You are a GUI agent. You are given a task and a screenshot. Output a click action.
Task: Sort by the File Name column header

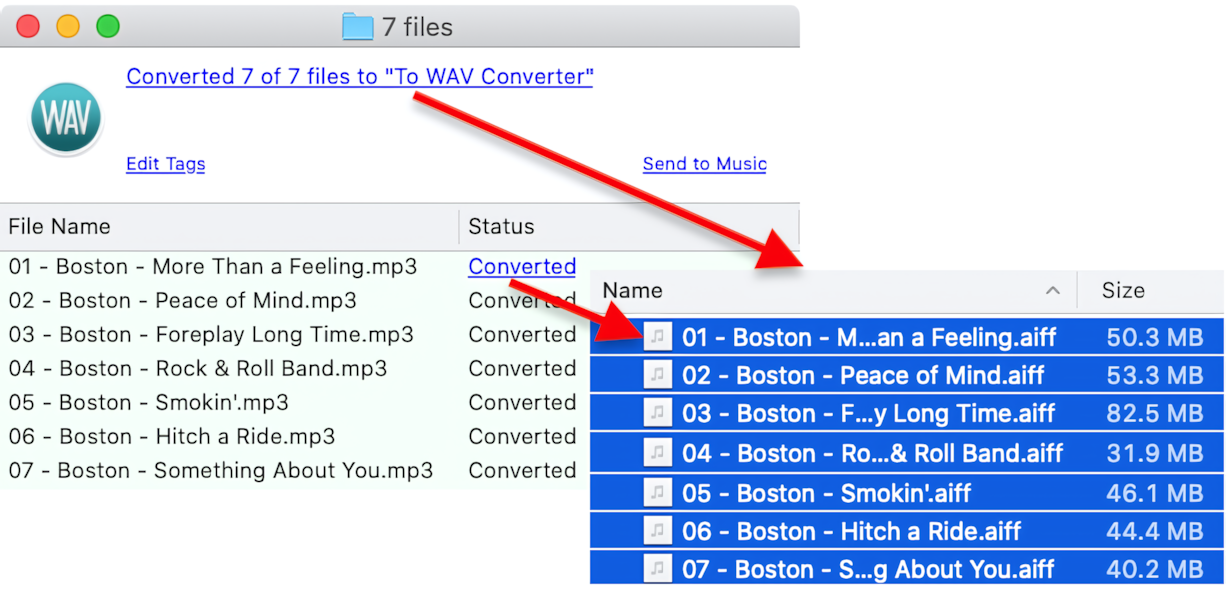229,227
